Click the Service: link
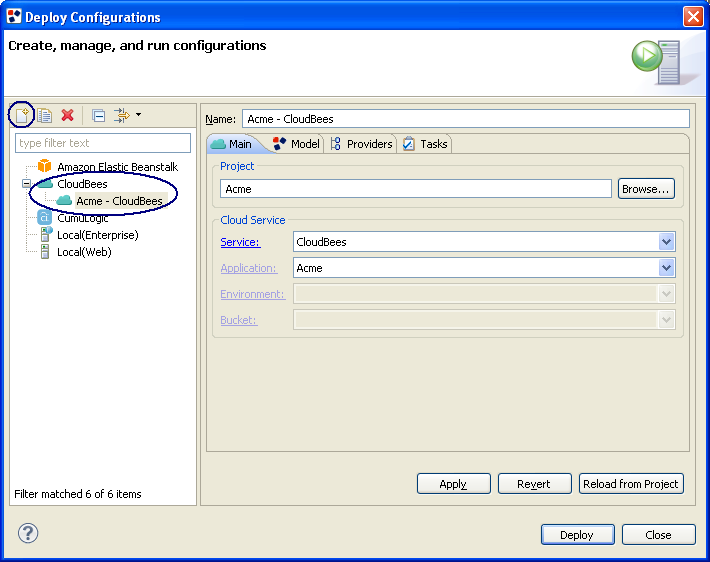 coord(240,242)
